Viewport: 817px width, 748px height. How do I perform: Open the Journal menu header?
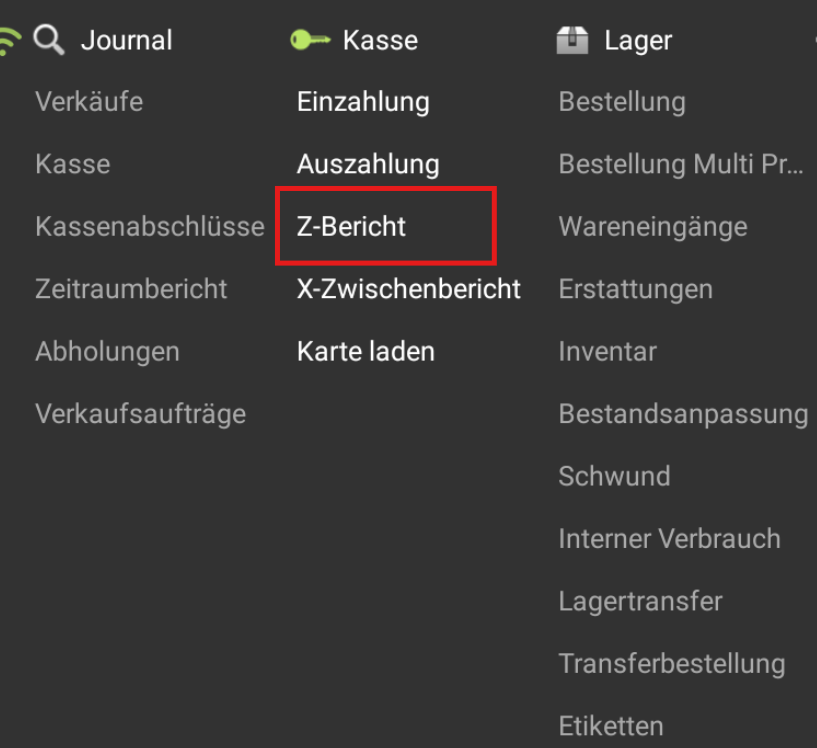click(x=127, y=40)
